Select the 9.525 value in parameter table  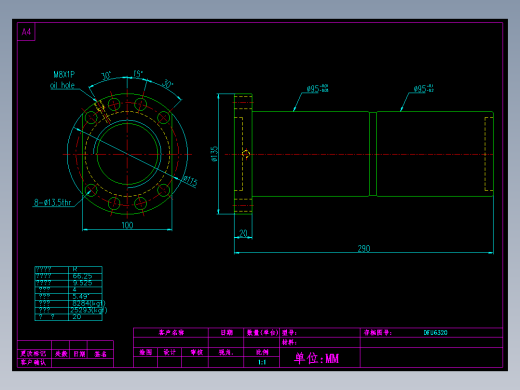coord(82,283)
